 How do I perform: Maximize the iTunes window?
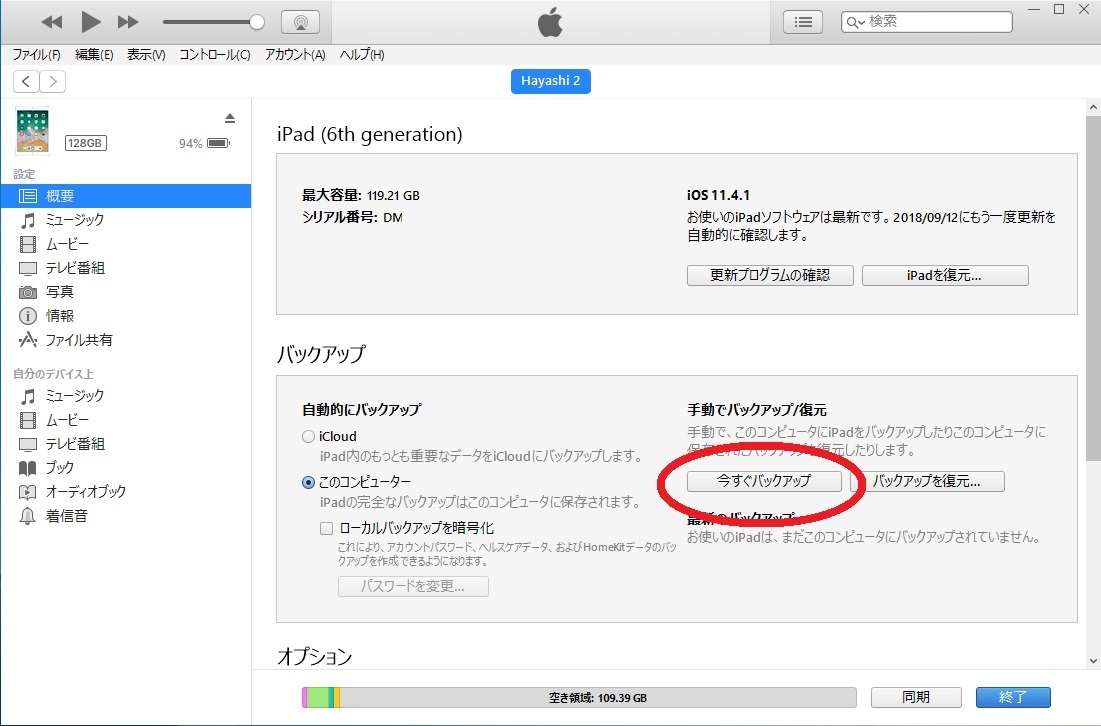pos(1060,10)
